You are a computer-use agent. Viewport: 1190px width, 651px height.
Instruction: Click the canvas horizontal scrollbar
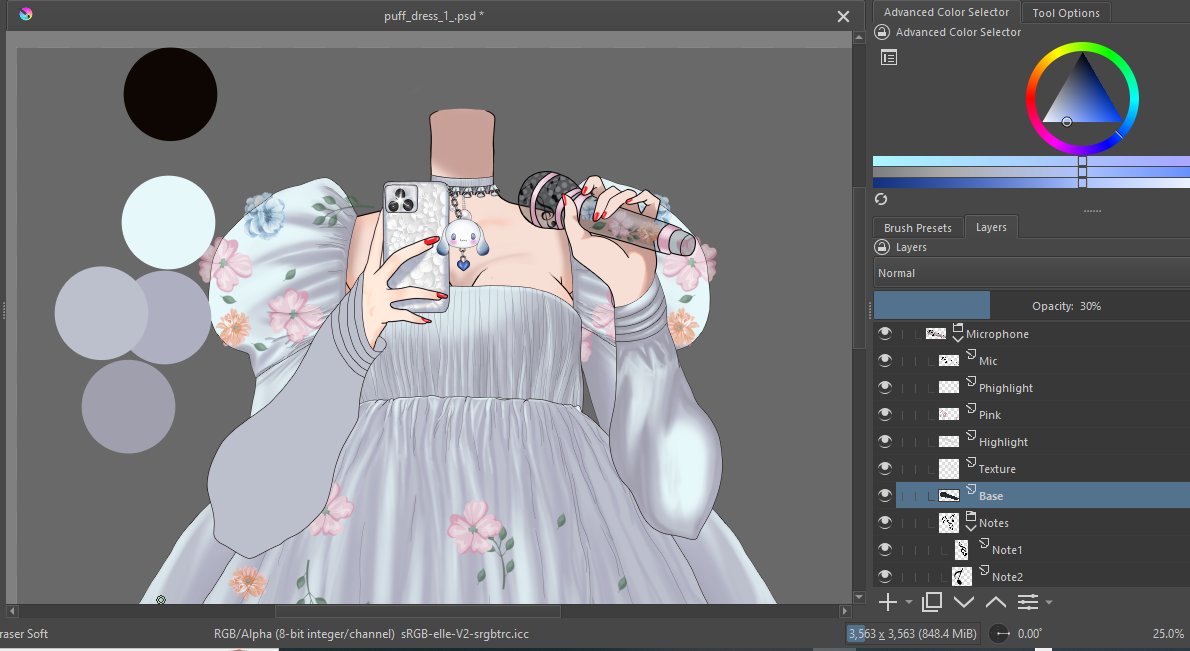(x=417, y=610)
